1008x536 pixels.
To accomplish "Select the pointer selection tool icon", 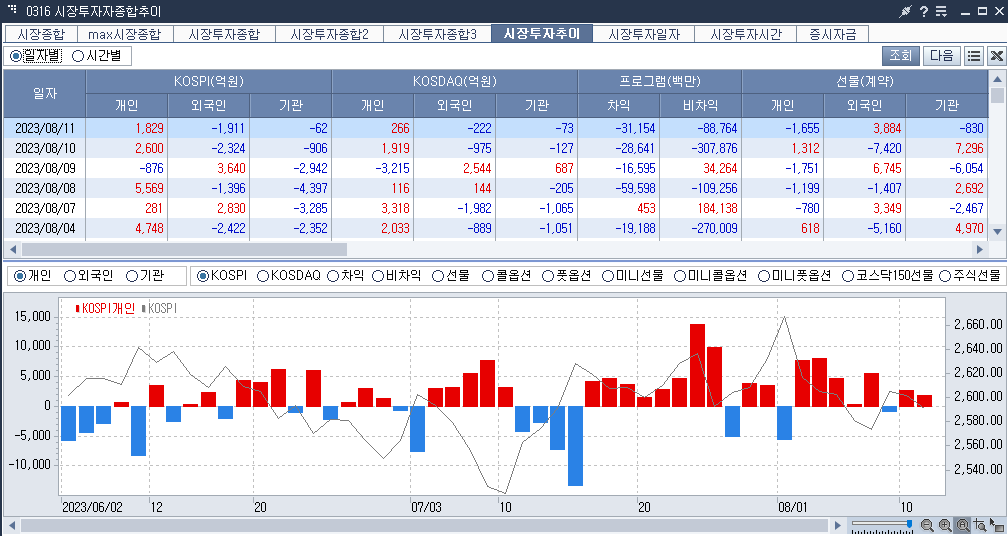I will point(996,525).
